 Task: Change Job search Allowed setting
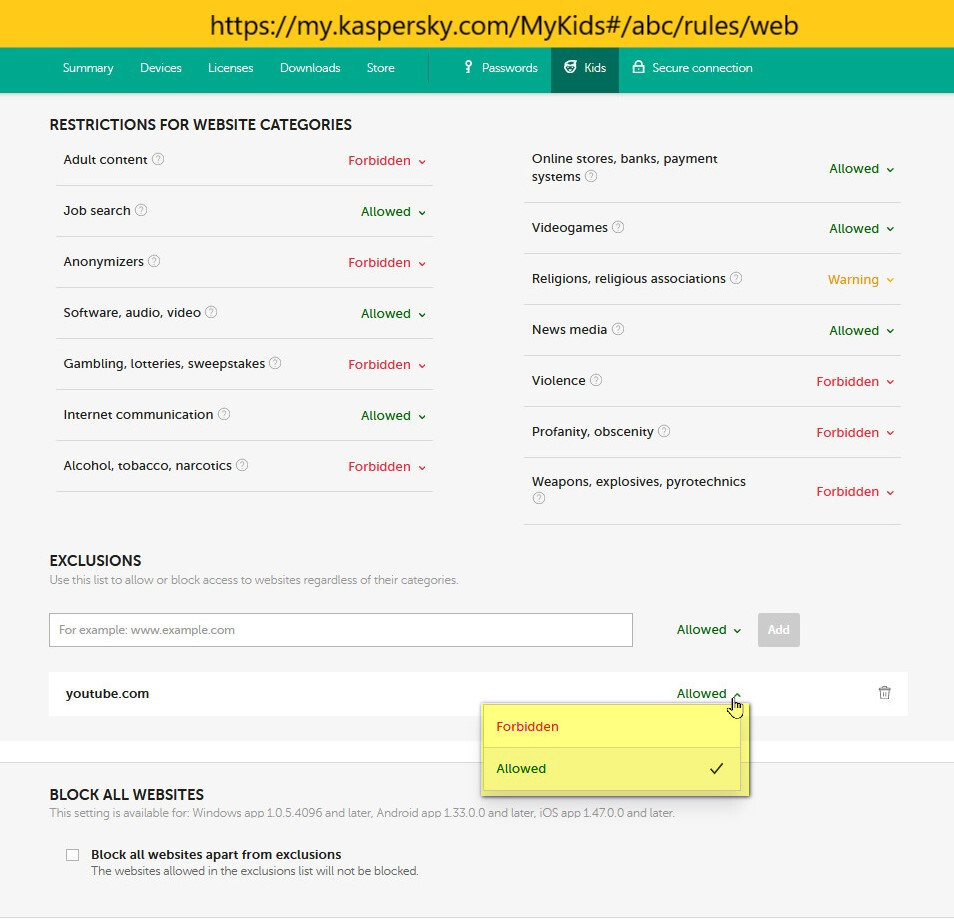[x=393, y=212]
